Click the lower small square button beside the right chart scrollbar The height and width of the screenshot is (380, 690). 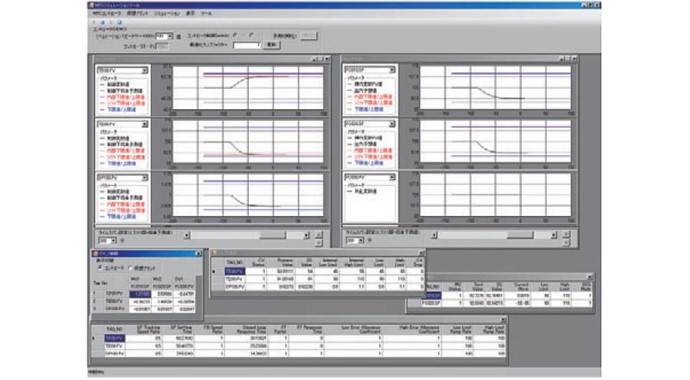[566, 242]
